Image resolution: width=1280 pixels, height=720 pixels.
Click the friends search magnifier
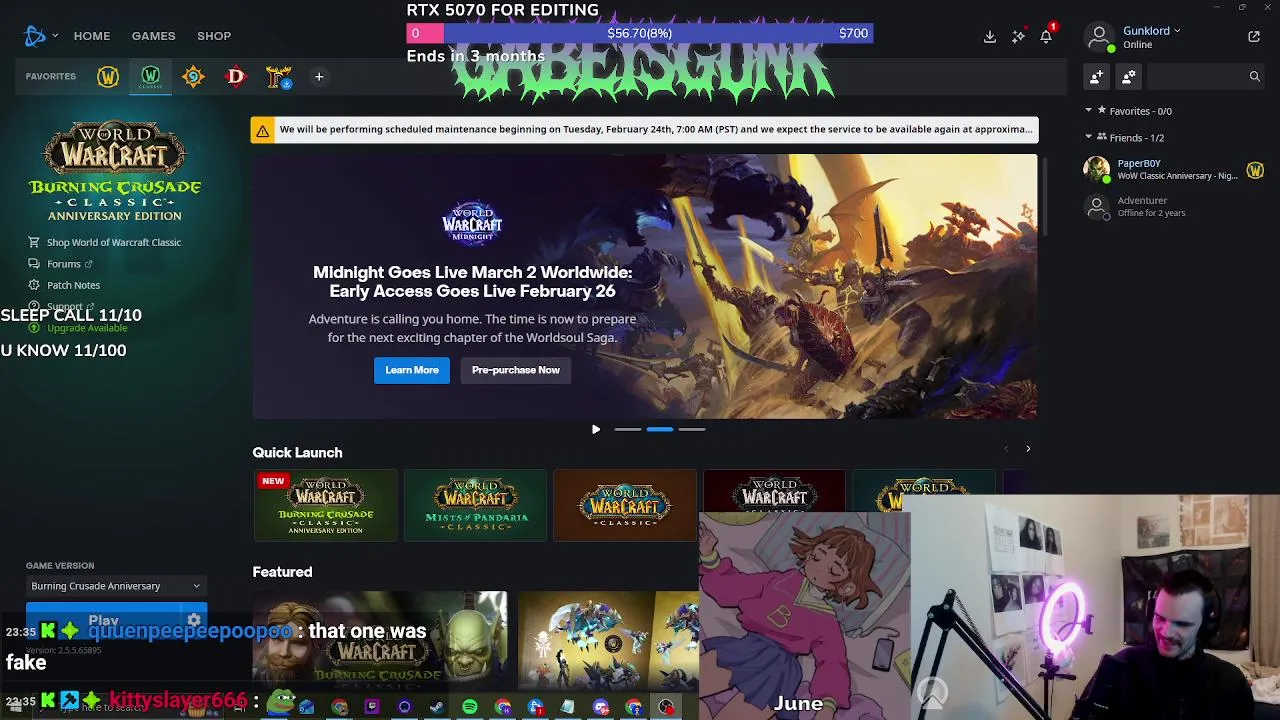coord(1254,76)
